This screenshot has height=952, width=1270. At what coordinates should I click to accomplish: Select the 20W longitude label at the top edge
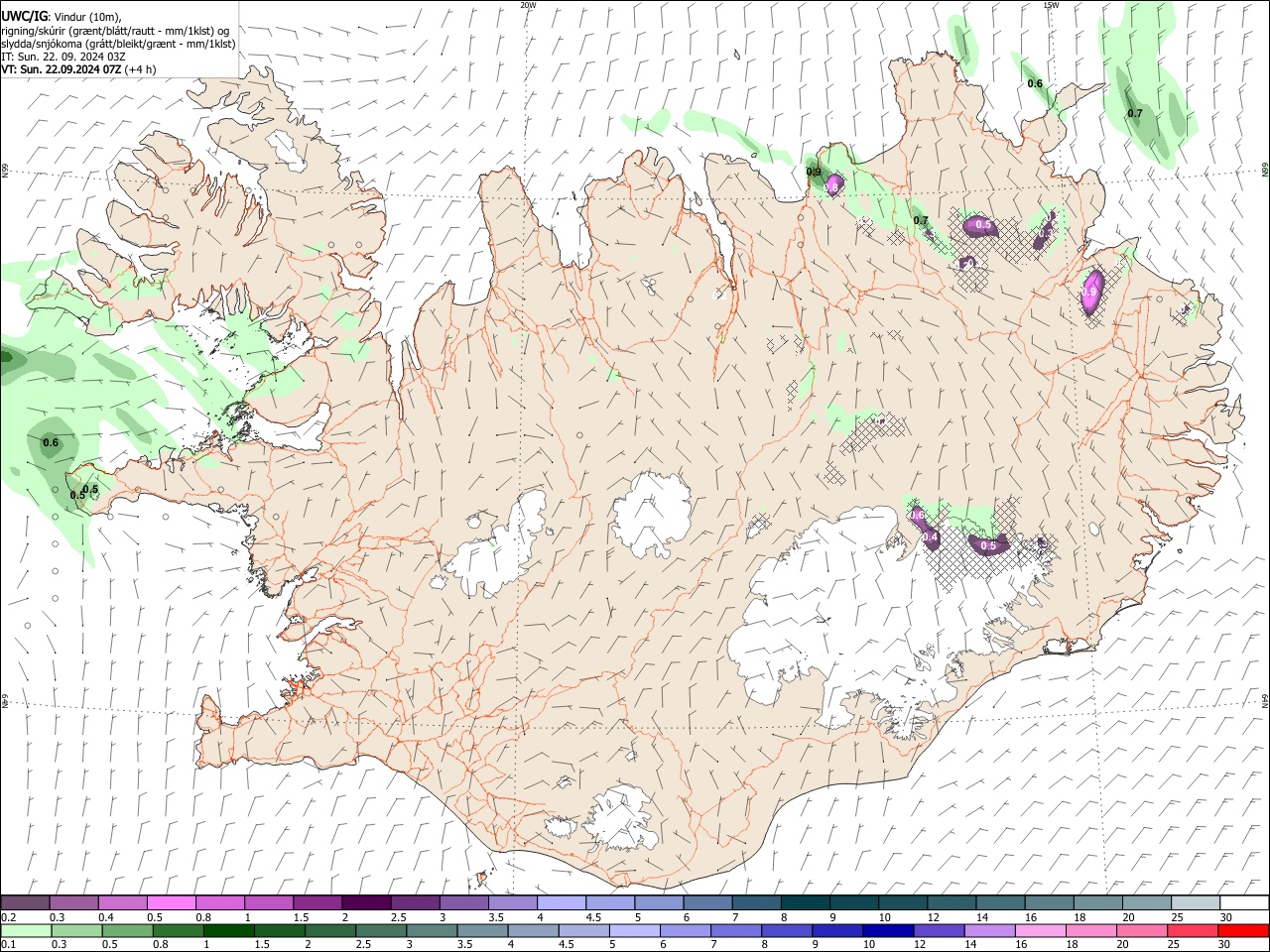tap(528, 5)
